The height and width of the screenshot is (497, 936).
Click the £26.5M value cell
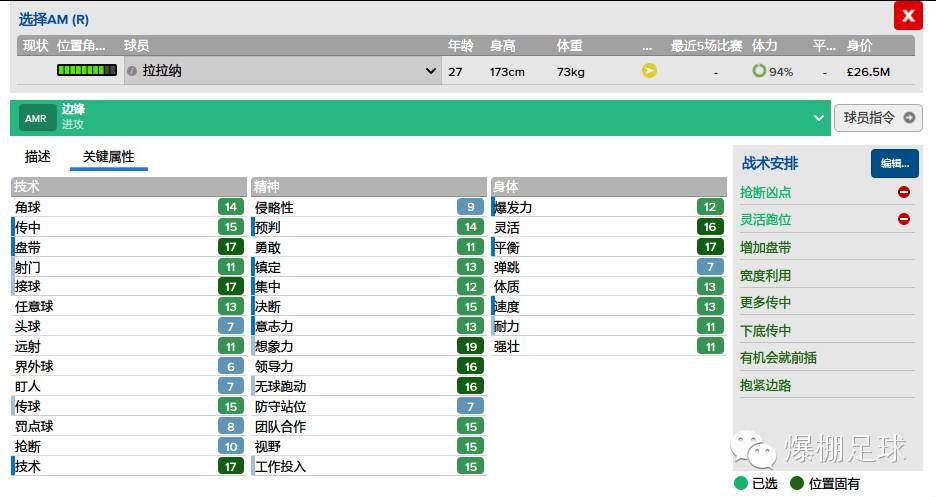(x=868, y=72)
